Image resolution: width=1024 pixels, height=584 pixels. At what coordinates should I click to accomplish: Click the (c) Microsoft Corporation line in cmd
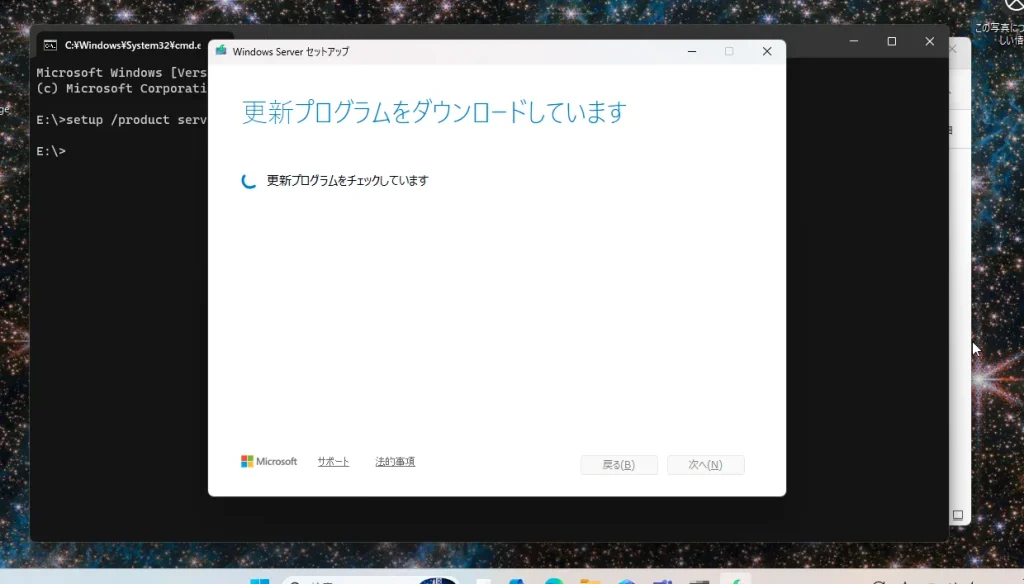click(121, 88)
